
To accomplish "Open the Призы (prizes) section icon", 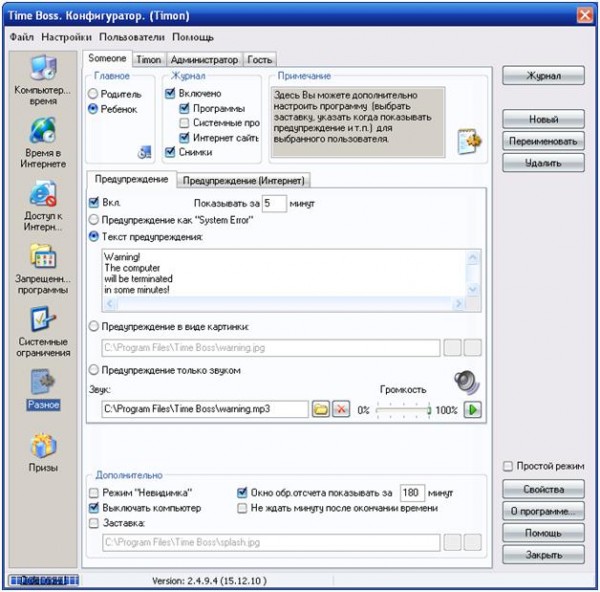I will pyautogui.click(x=43, y=445).
